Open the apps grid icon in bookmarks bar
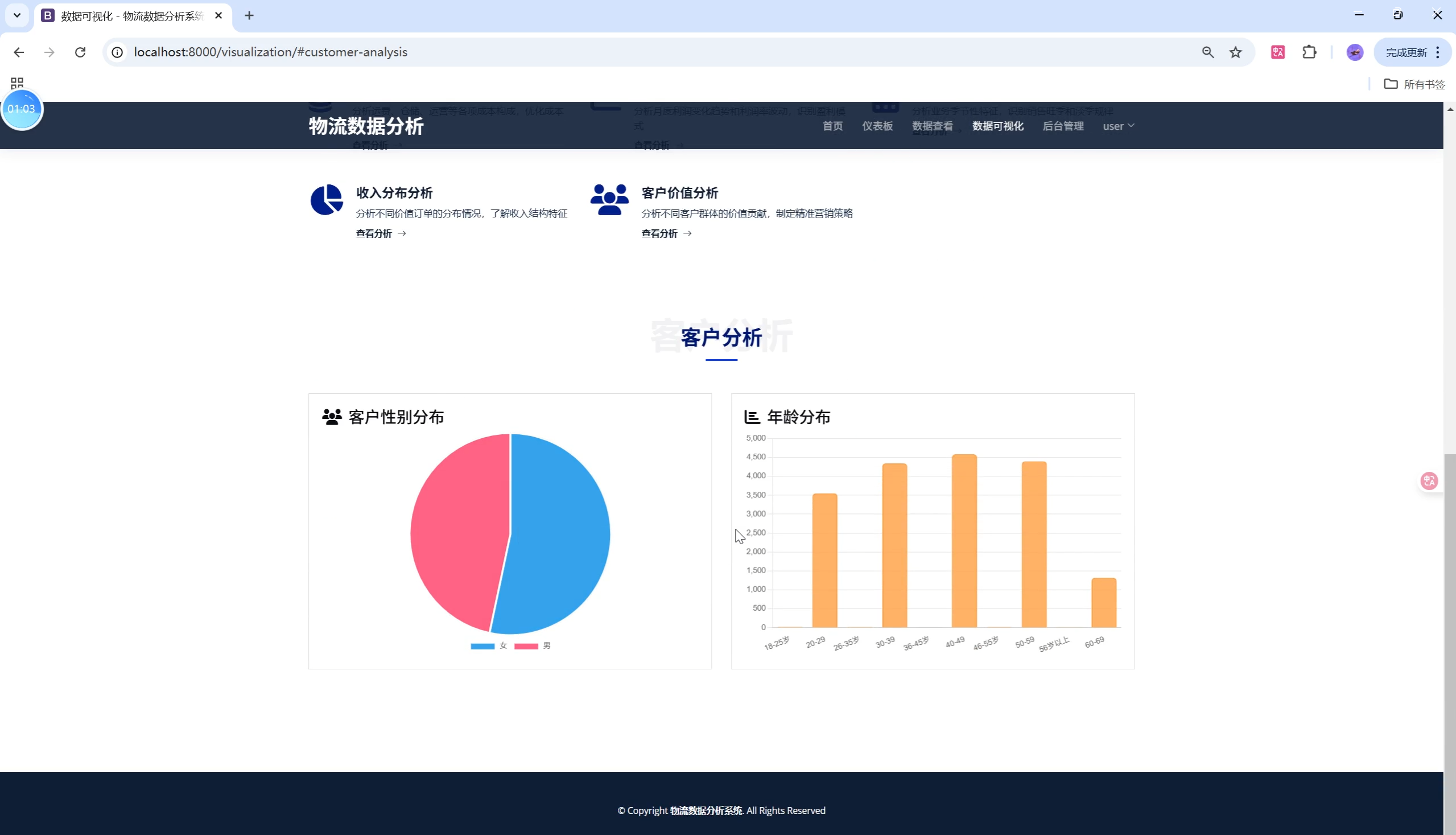Viewport: 1456px width, 835px height. pos(17,83)
